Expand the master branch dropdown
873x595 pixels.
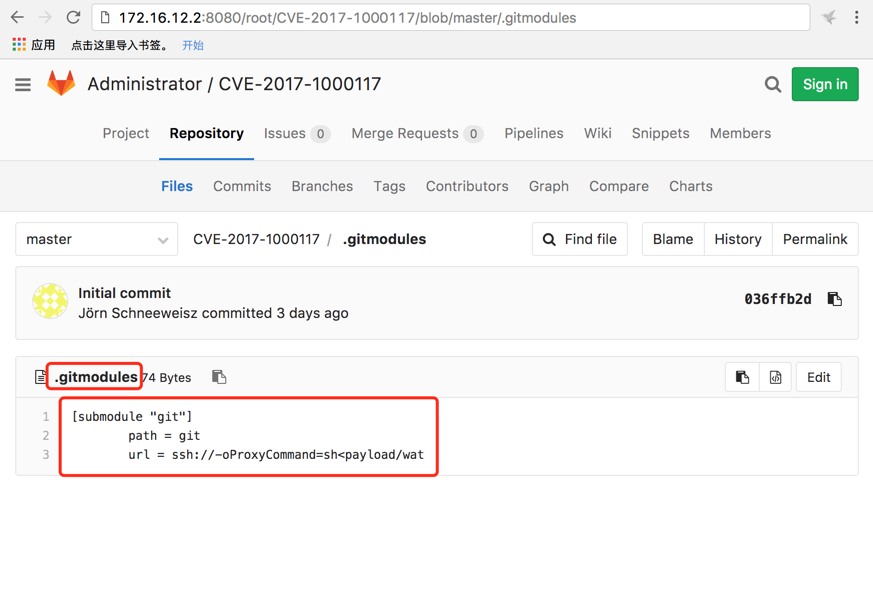click(x=96, y=239)
